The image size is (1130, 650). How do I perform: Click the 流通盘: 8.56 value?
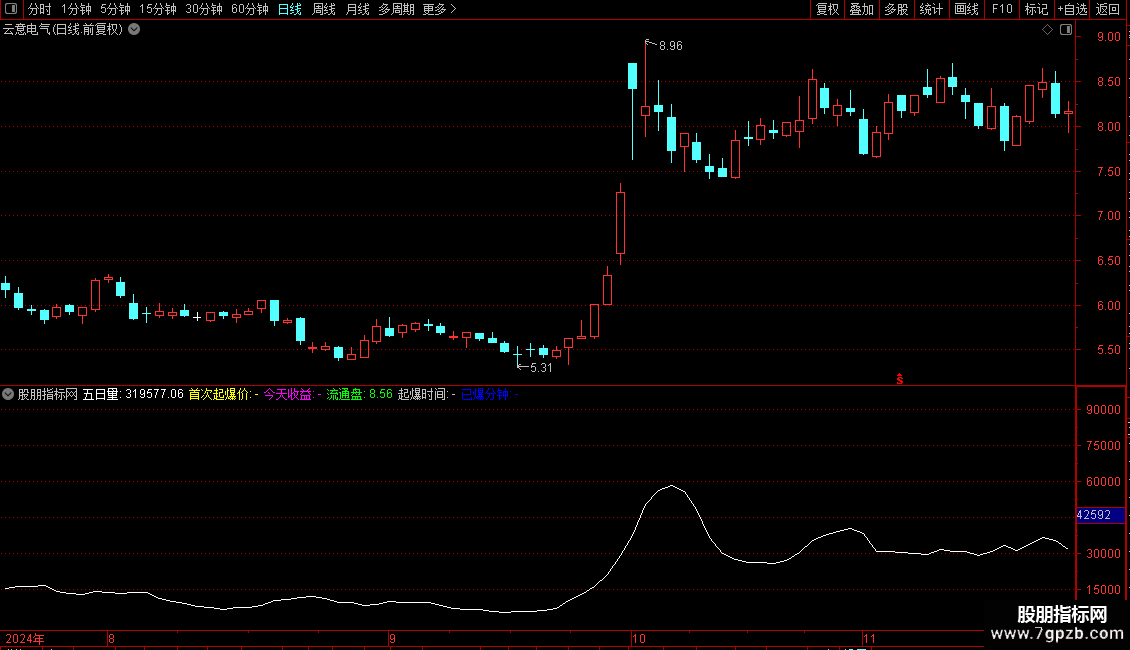360,394
